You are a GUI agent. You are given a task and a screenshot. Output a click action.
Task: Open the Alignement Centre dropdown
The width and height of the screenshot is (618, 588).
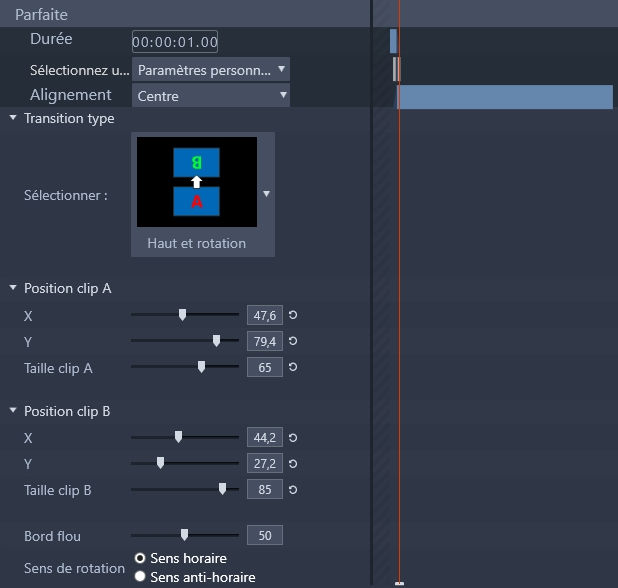coord(211,95)
